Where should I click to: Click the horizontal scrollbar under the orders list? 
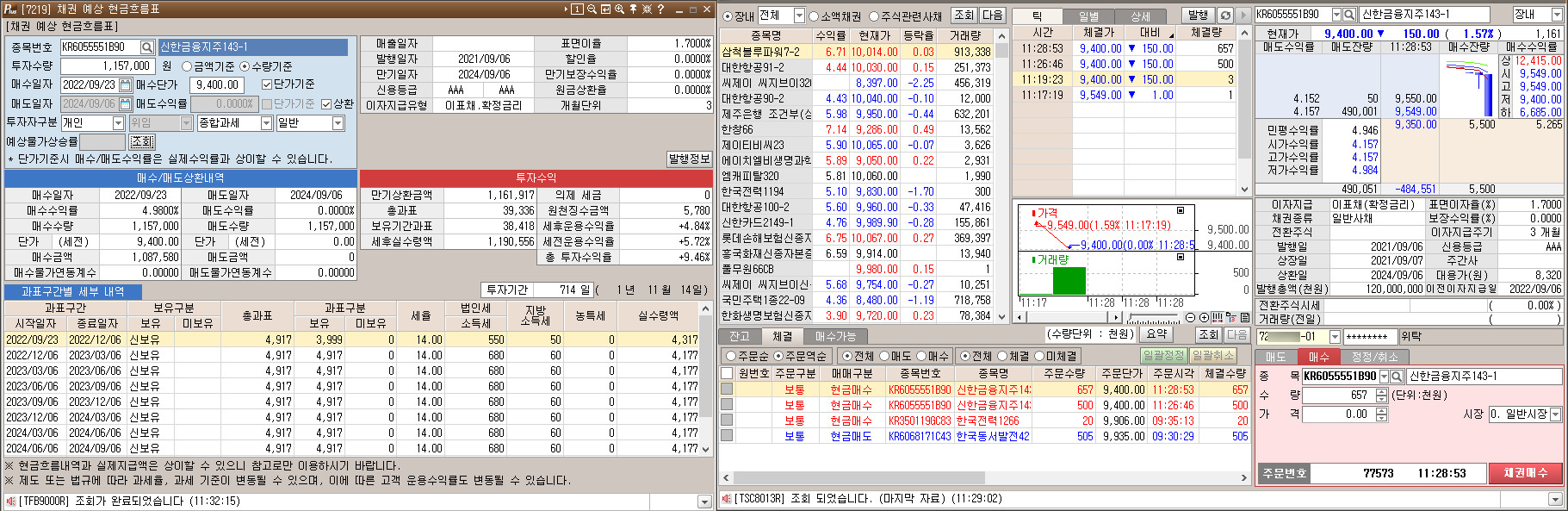tap(985, 477)
